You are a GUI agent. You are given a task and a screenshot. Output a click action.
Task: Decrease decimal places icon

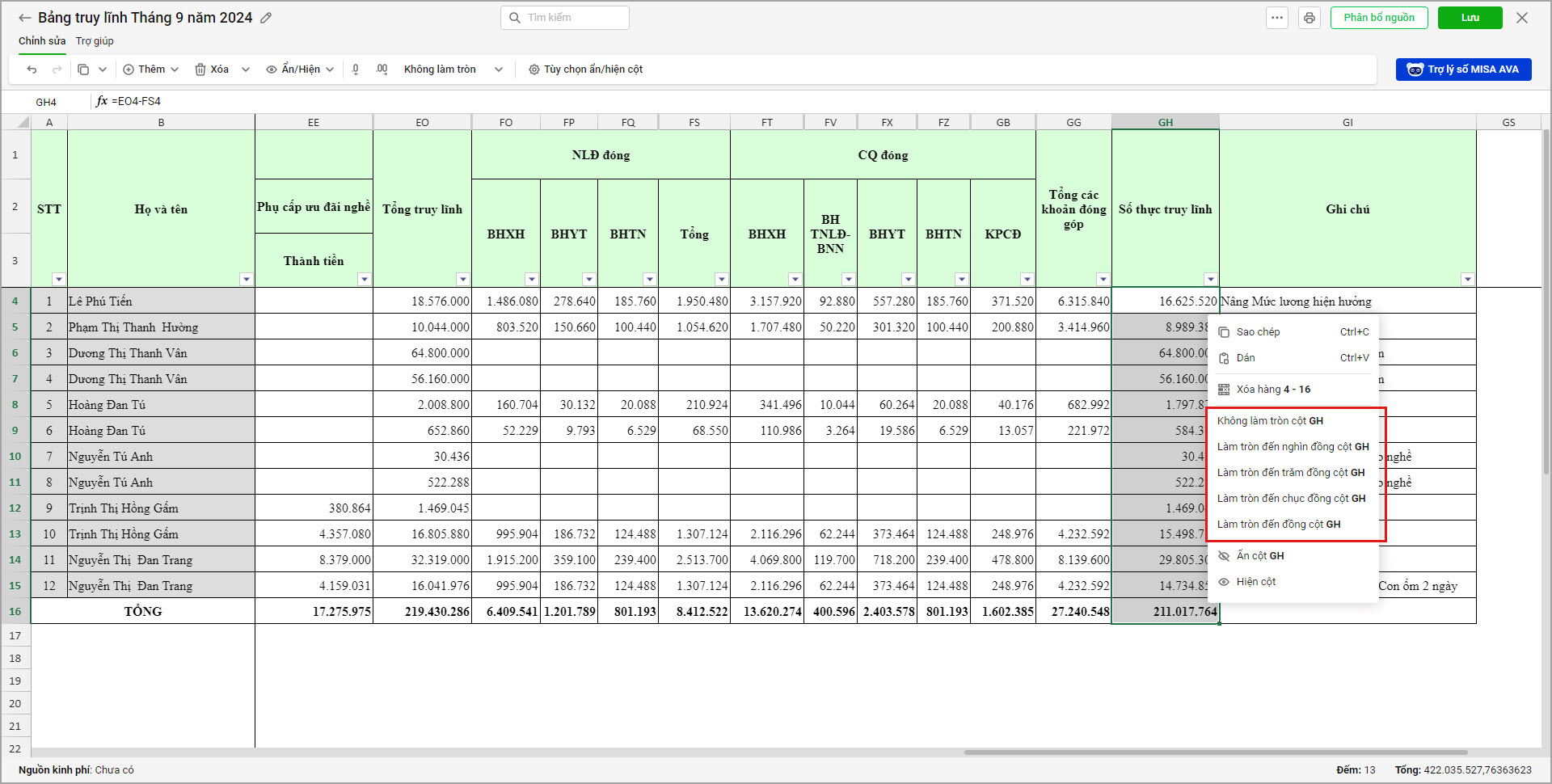(x=356, y=70)
